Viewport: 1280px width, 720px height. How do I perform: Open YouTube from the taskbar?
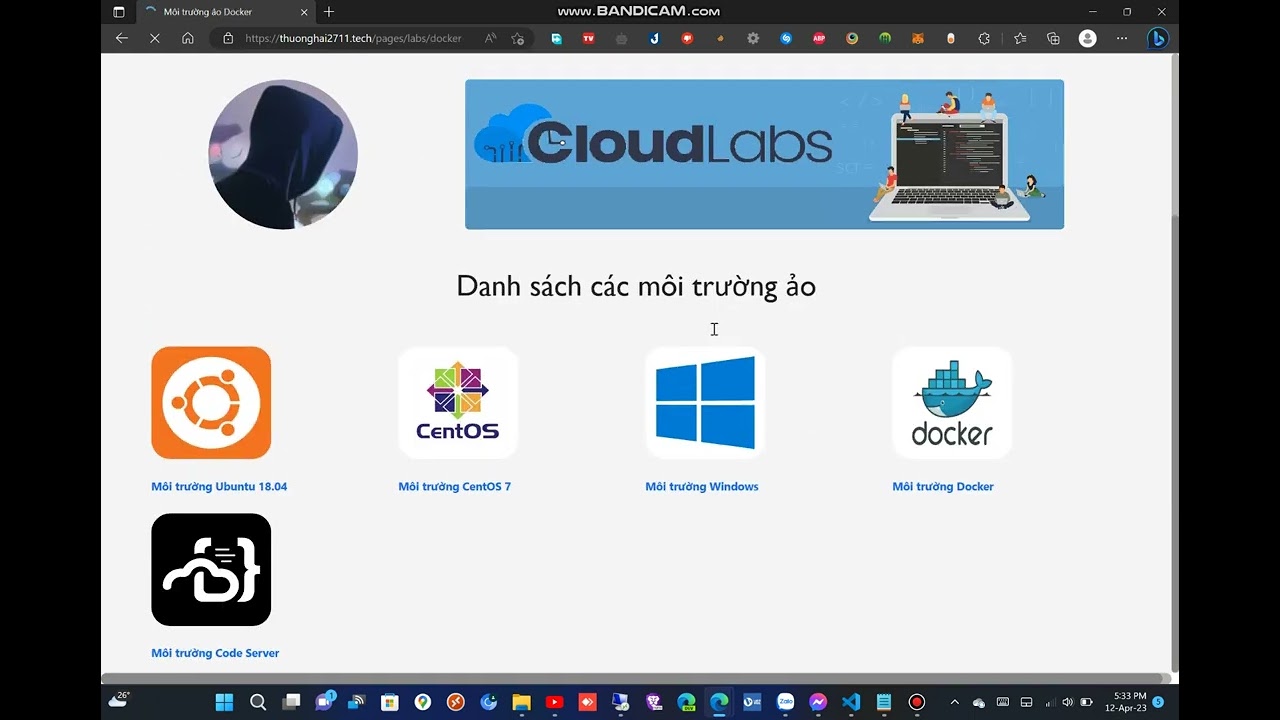point(554,702)
